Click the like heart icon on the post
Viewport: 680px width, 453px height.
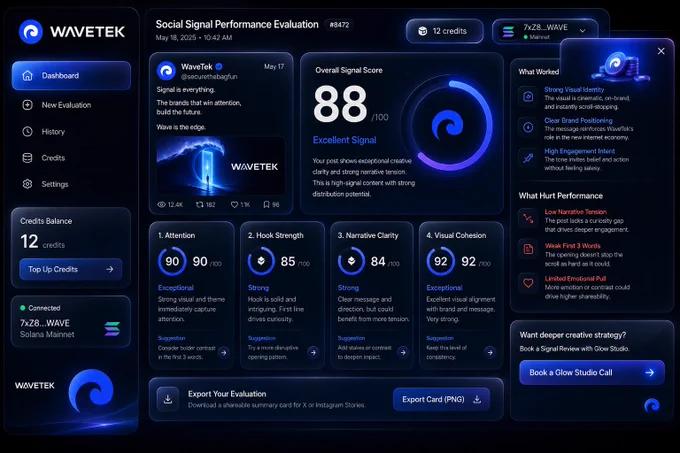click(x=234, y=205)
